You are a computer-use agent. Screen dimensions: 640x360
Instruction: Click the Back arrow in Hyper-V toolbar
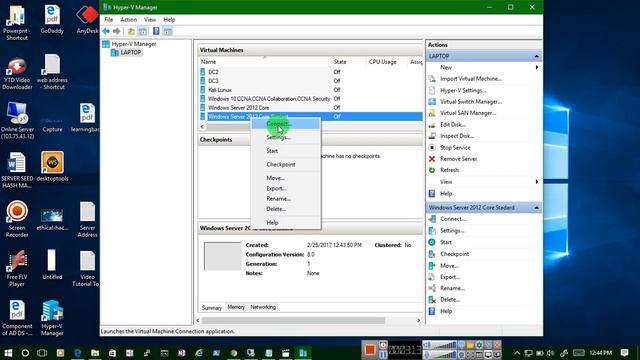[x=106, y=31]
